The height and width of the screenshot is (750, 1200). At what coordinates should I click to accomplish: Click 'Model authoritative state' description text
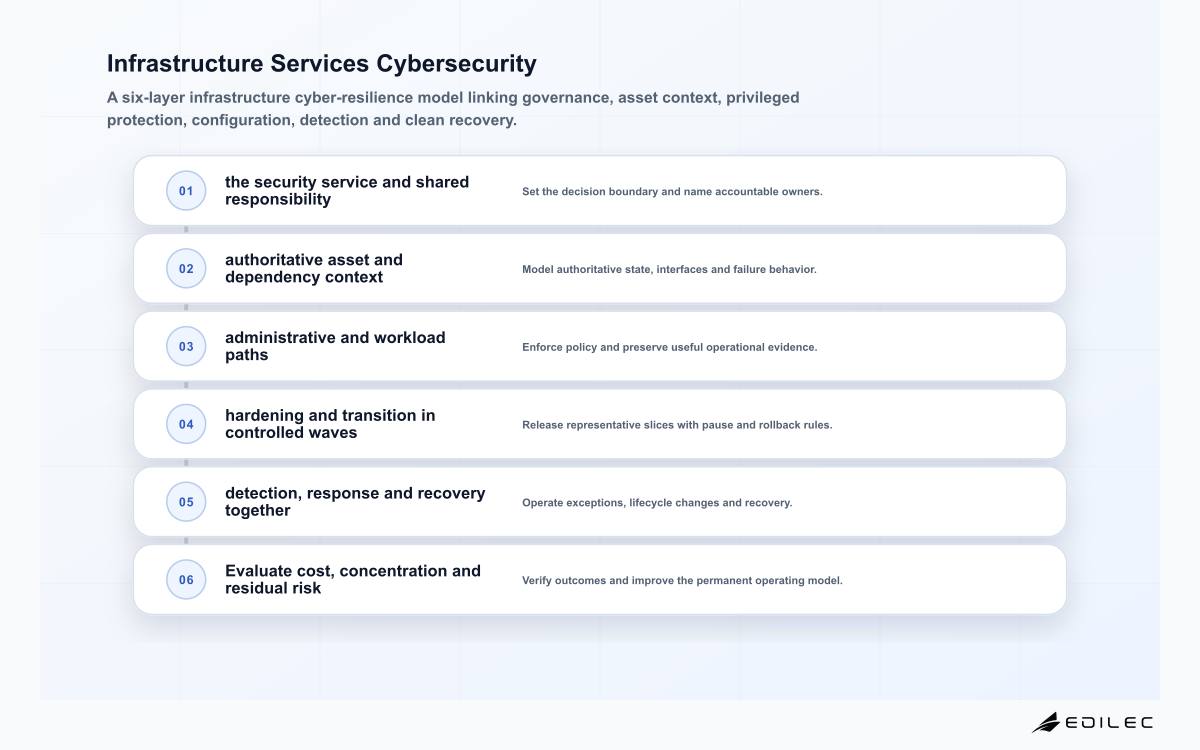point(669,269)
